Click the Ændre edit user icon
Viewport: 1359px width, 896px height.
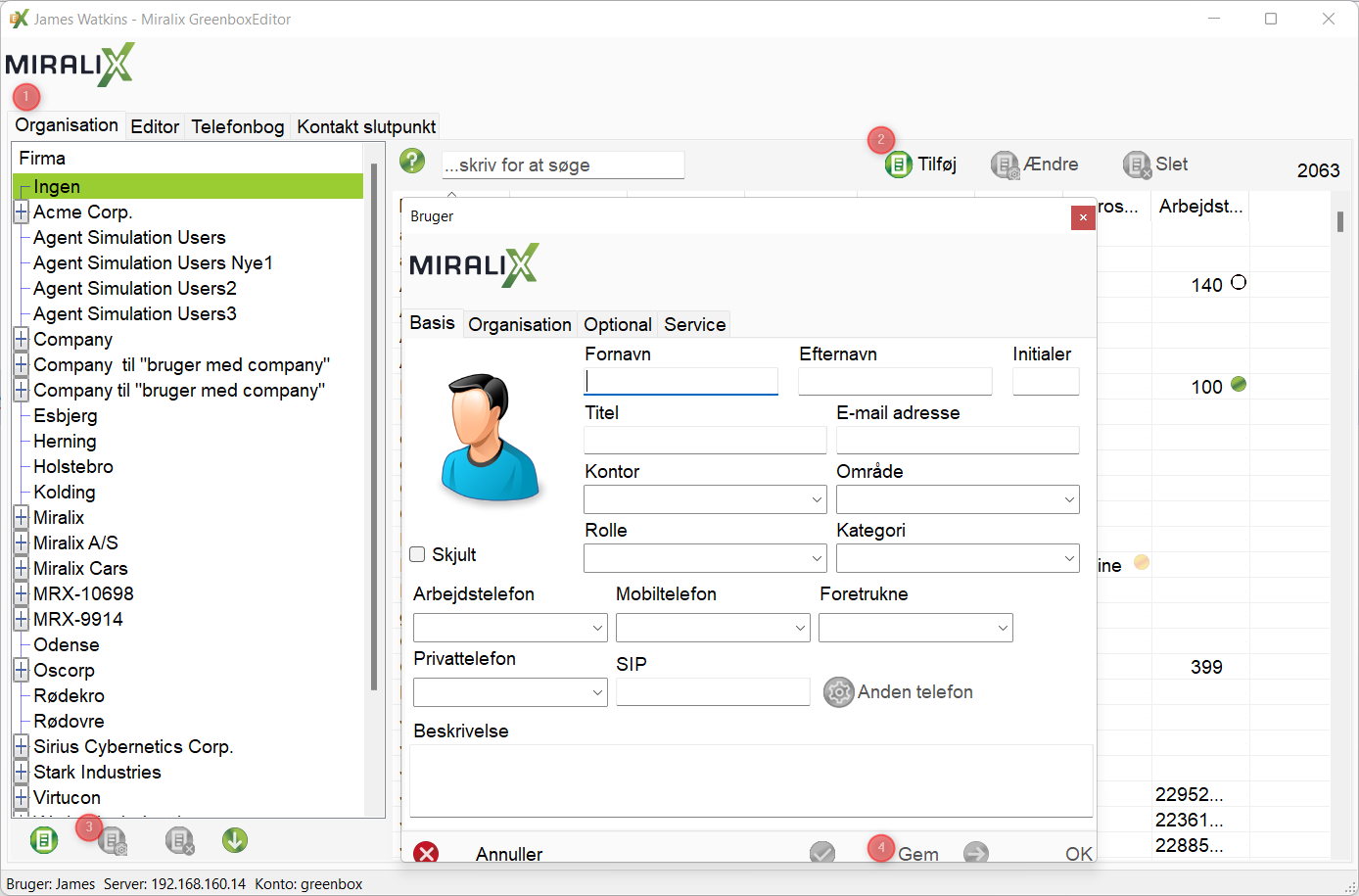[x=1005, y=165]
